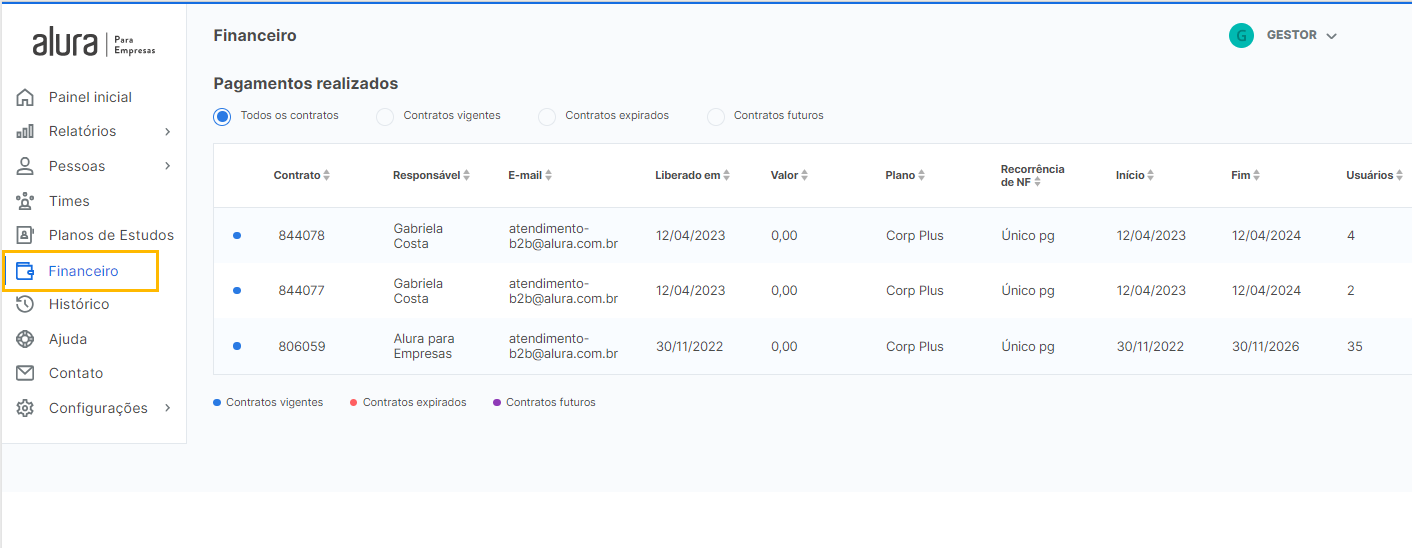Open the Financeiro menu item
This screenshot has width=1412, height=548.
83,271
